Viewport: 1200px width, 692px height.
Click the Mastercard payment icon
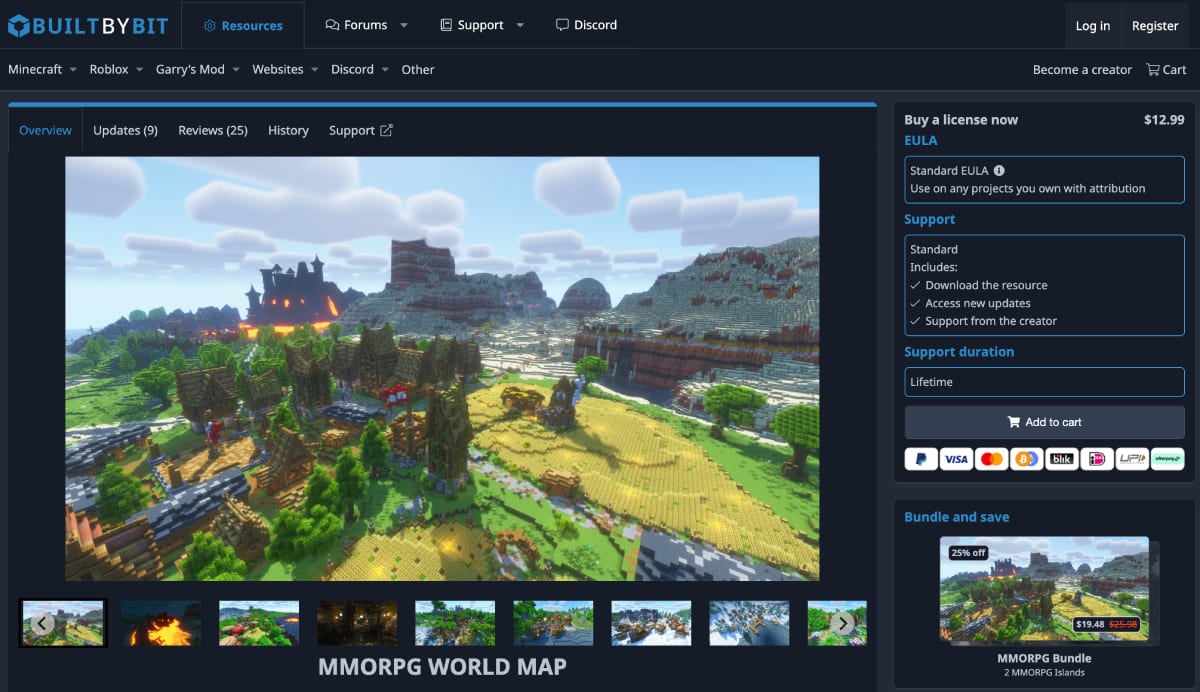click(991, 459)
